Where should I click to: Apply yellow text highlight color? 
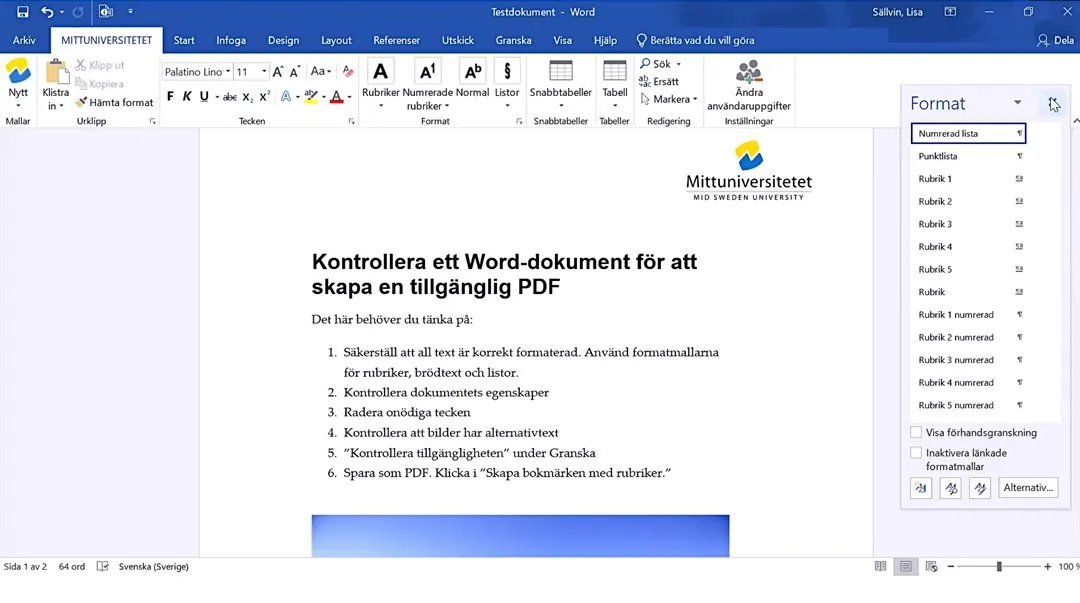coord(311,95)
